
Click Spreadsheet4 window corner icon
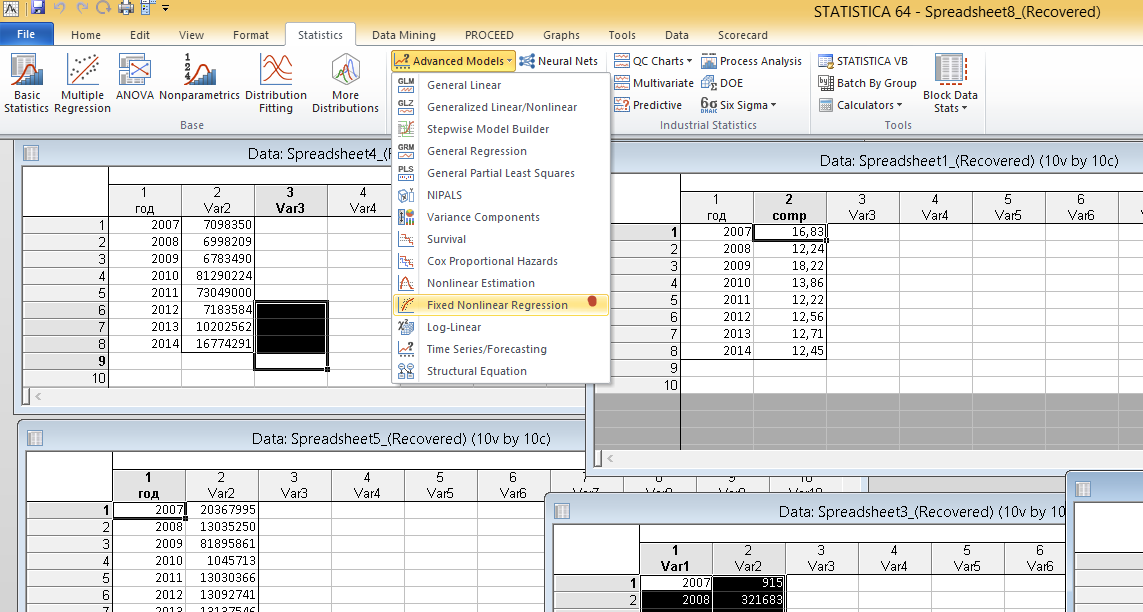[x=31, y=153]
